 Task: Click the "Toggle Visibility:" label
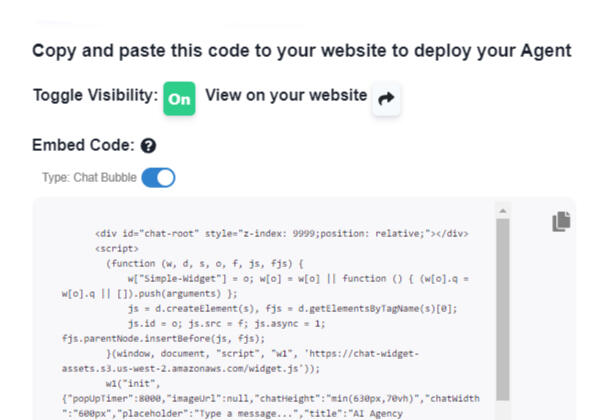(x=95, y=97)
